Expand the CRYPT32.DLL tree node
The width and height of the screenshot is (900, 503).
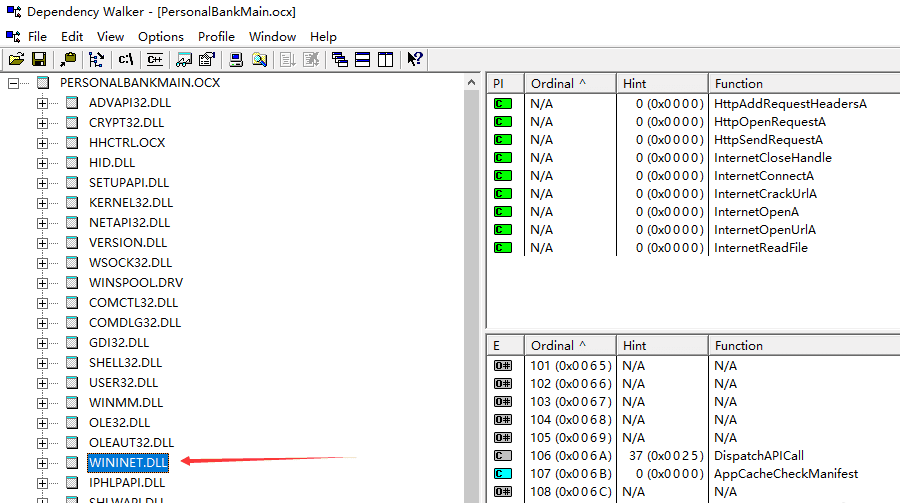pos(42,123)
